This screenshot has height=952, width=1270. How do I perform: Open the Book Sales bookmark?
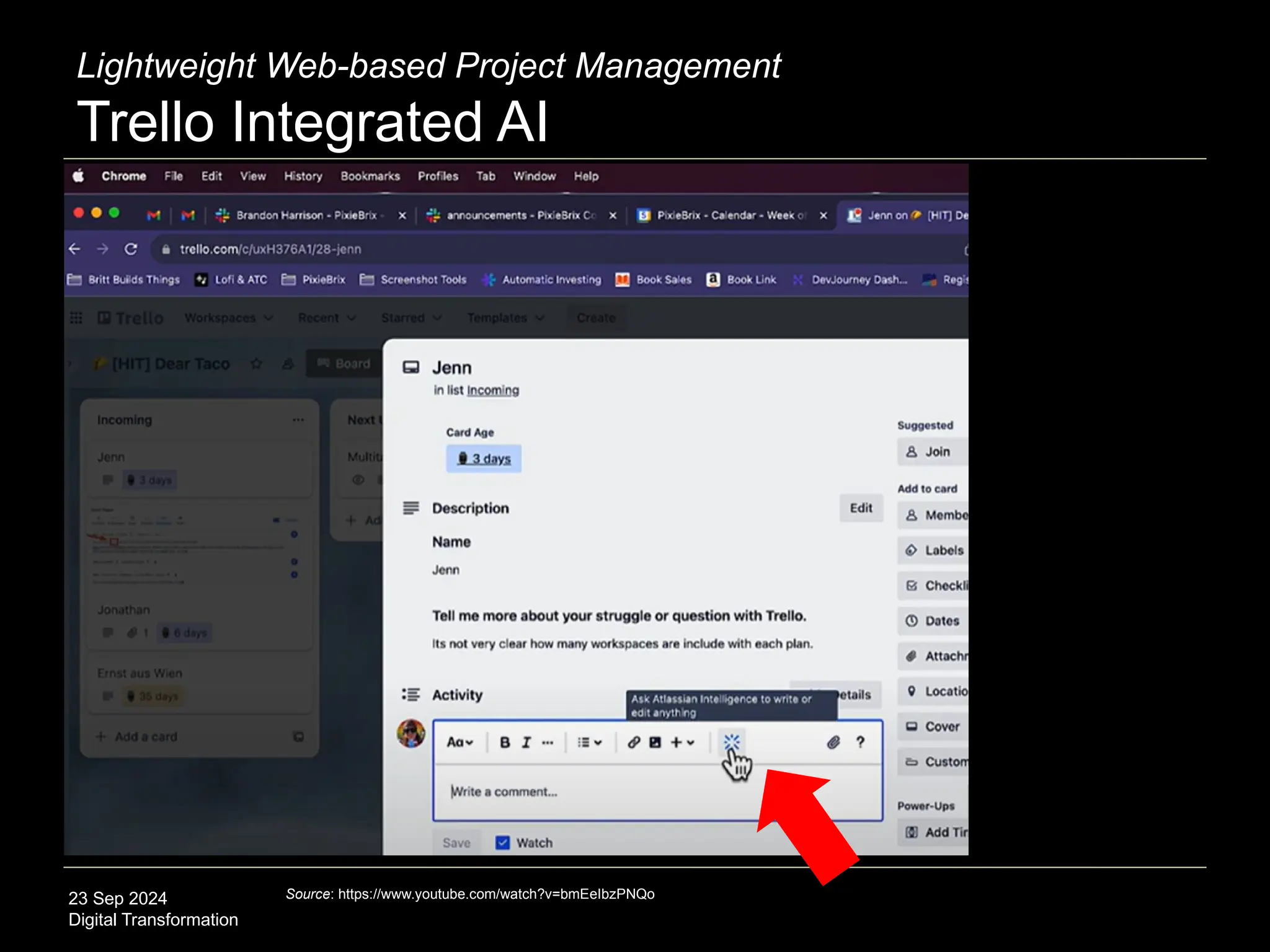[654, 280]
